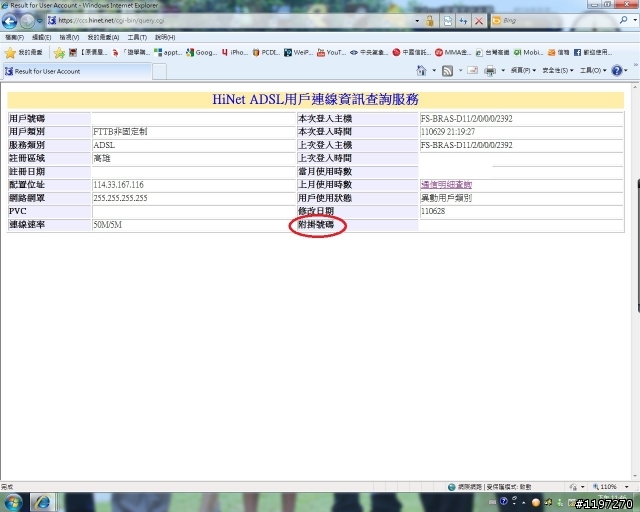Open the iPho... favorites bookmark

click(x=235, y=52)
